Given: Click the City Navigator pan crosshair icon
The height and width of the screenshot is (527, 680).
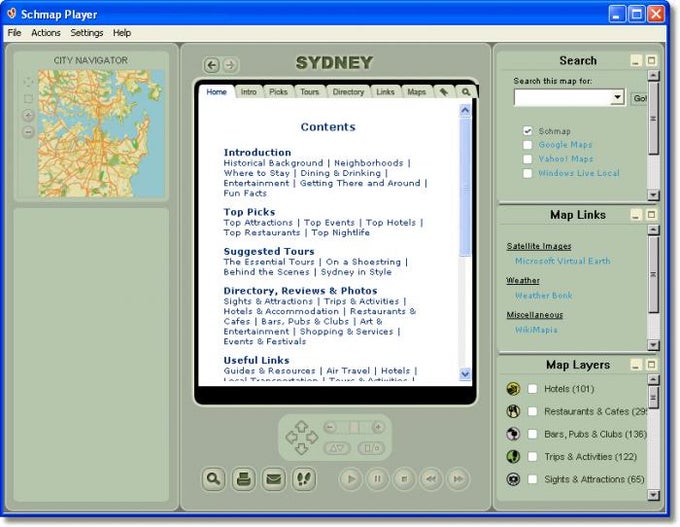Looking at the screenshot, I should (x=28, y=82).
